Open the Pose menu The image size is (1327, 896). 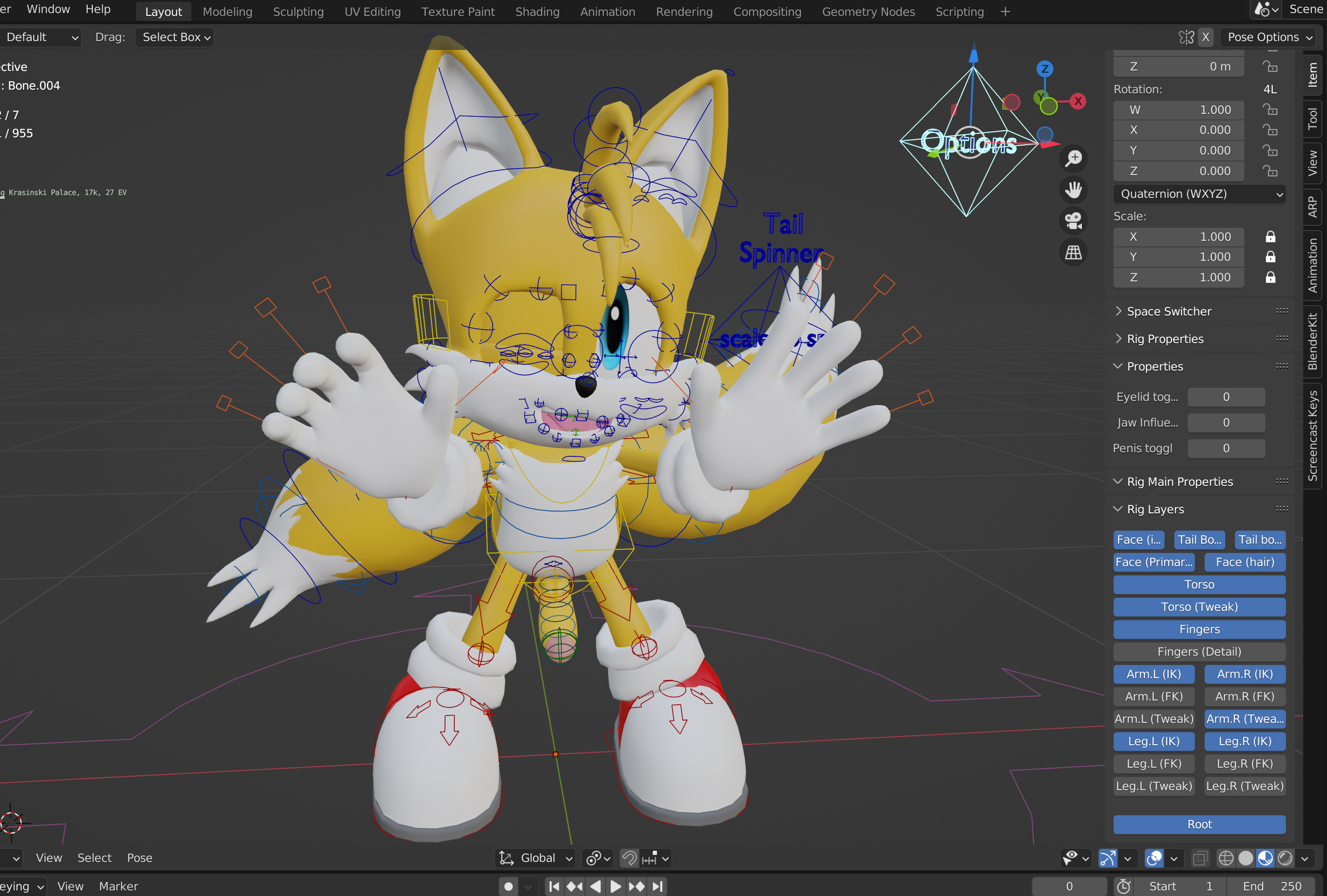point(139,858)
